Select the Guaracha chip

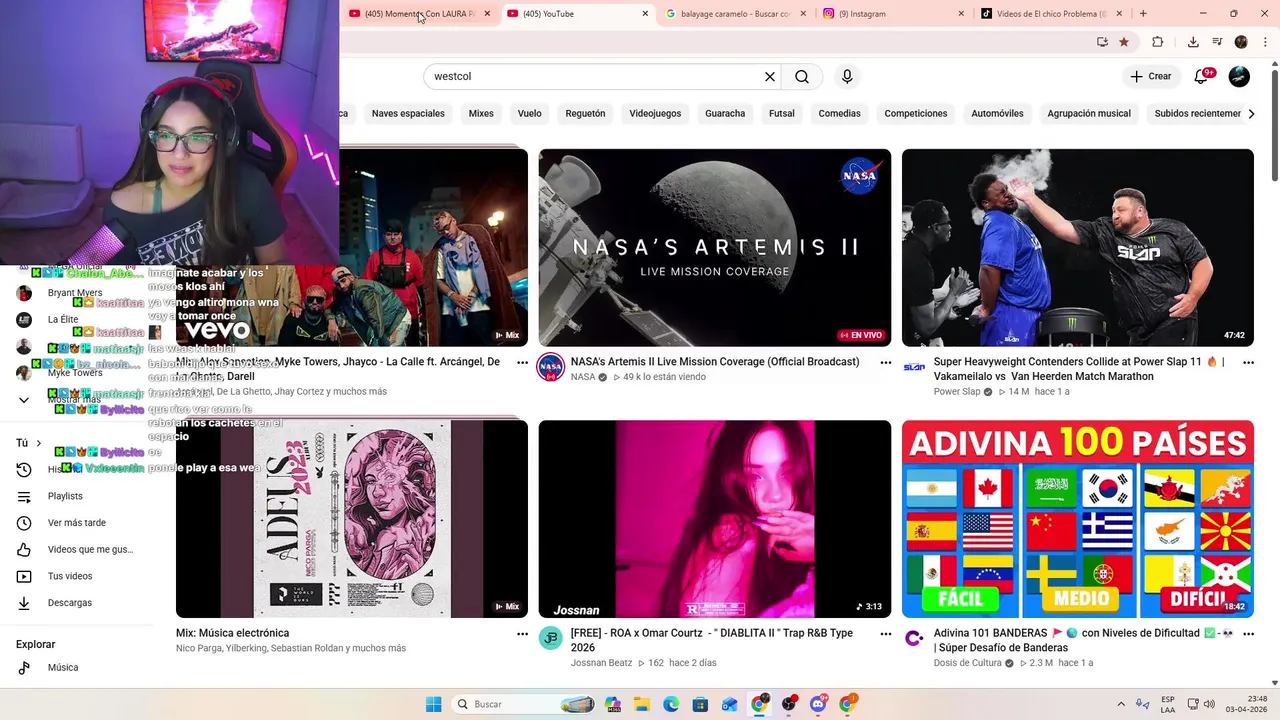click(x=725, y=114)
